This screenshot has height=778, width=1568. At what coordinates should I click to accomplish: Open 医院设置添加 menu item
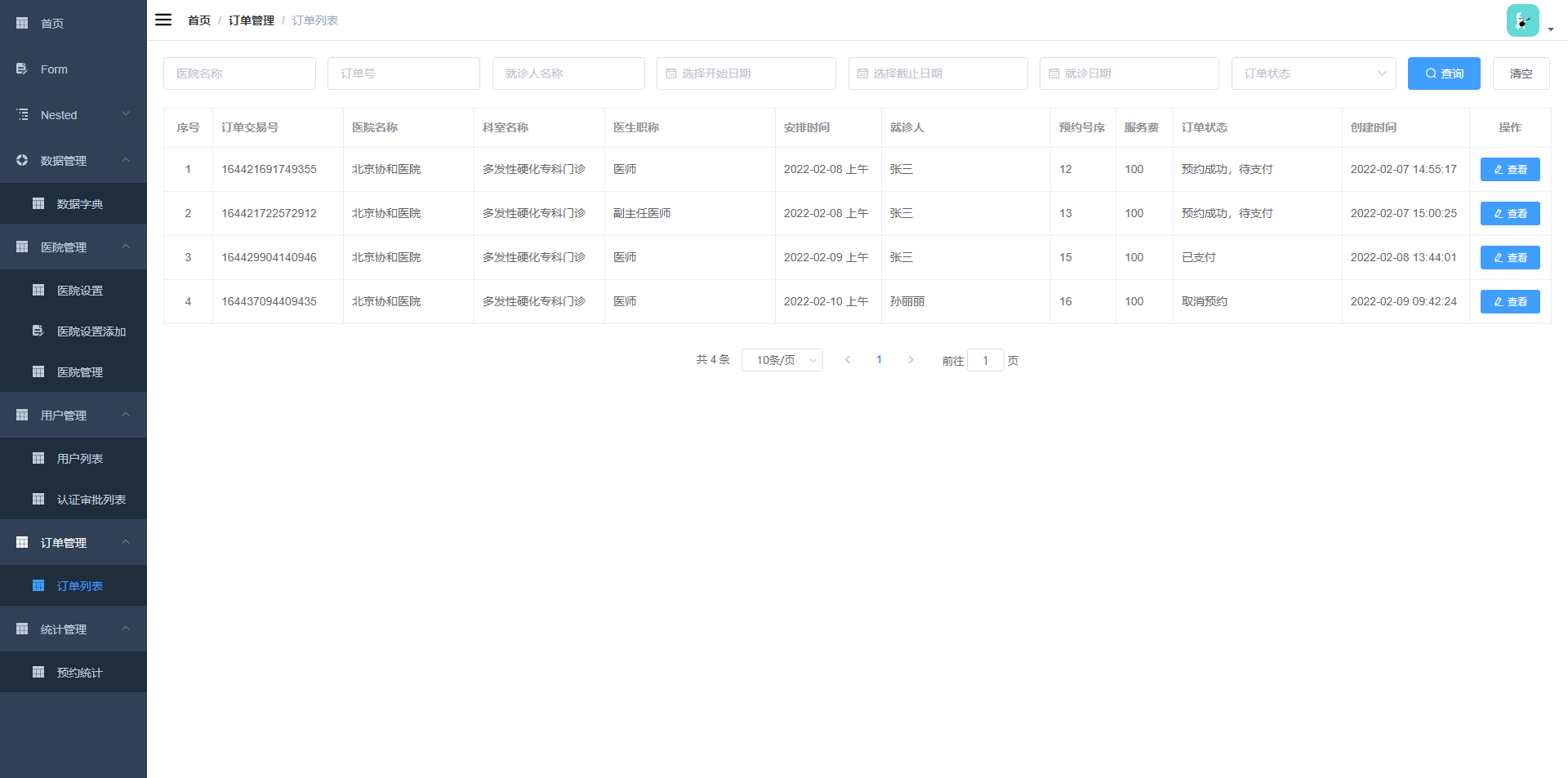(73, 331)
